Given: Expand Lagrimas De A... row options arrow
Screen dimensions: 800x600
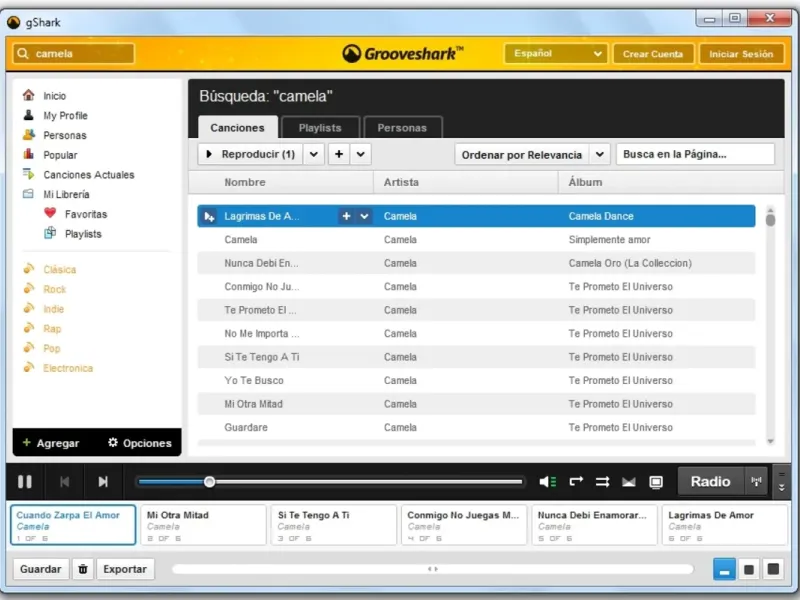Looking at the screenshot, I should pyautogui.click(x=364, y=216).
